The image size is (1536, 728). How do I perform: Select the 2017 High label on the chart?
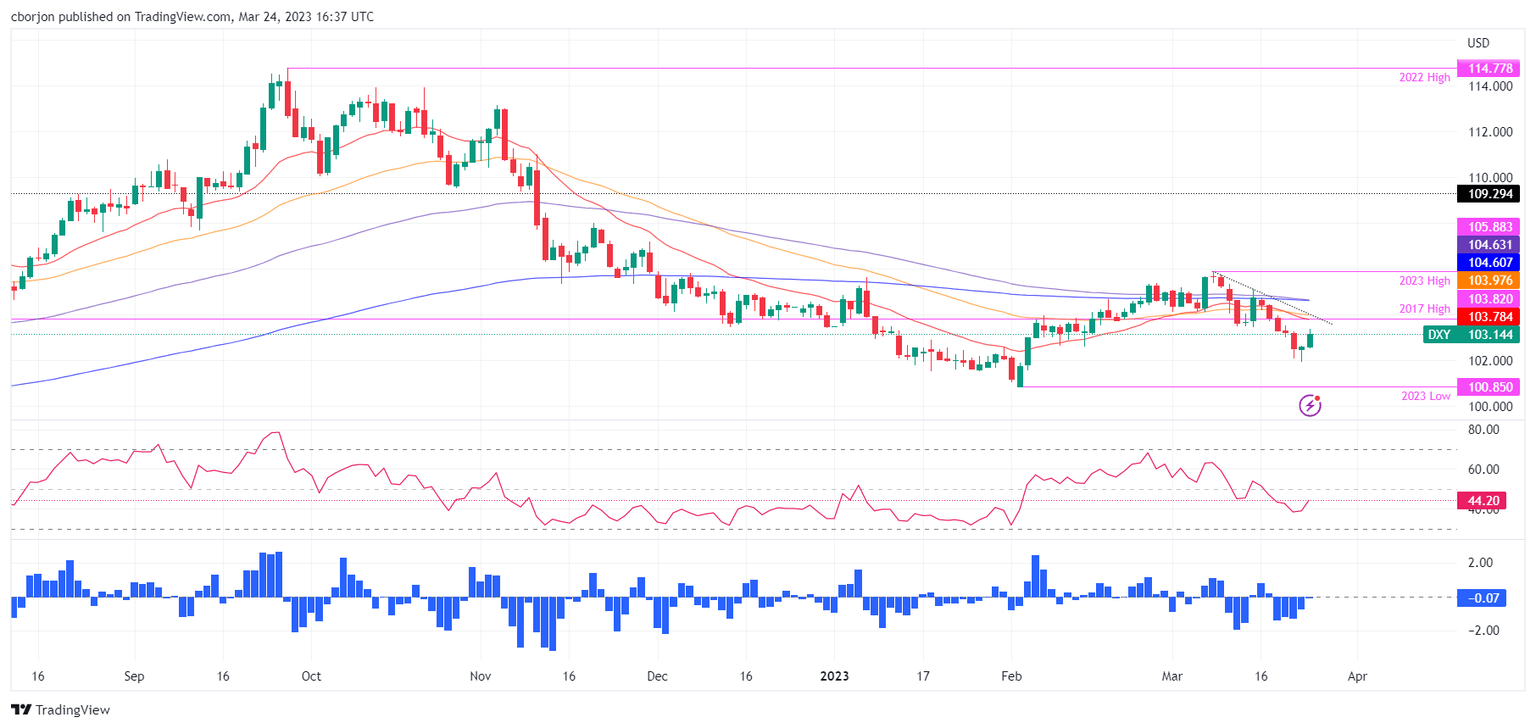(x=1424, y=309)
